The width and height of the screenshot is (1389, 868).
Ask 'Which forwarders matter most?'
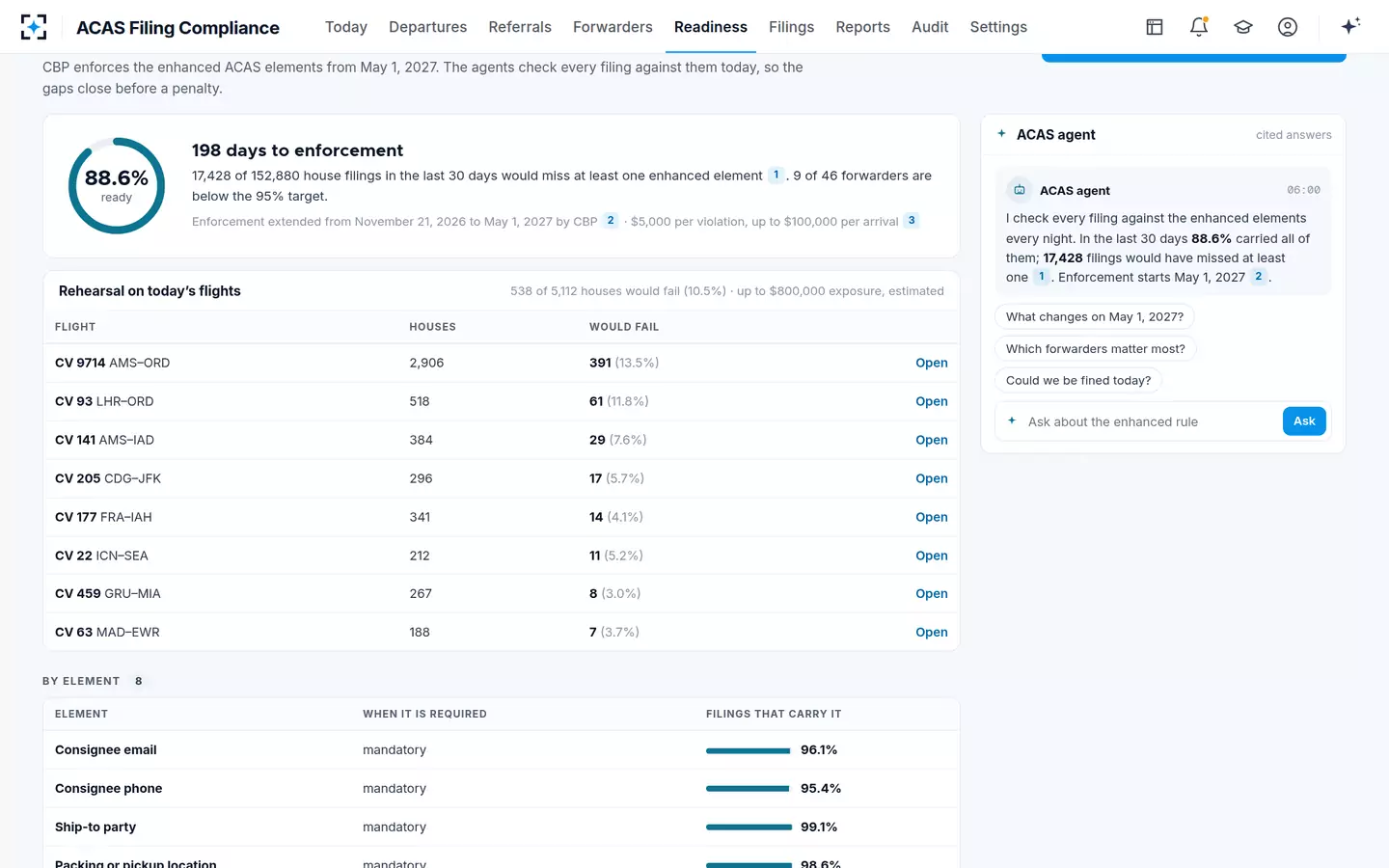(x=1096, y=348)
